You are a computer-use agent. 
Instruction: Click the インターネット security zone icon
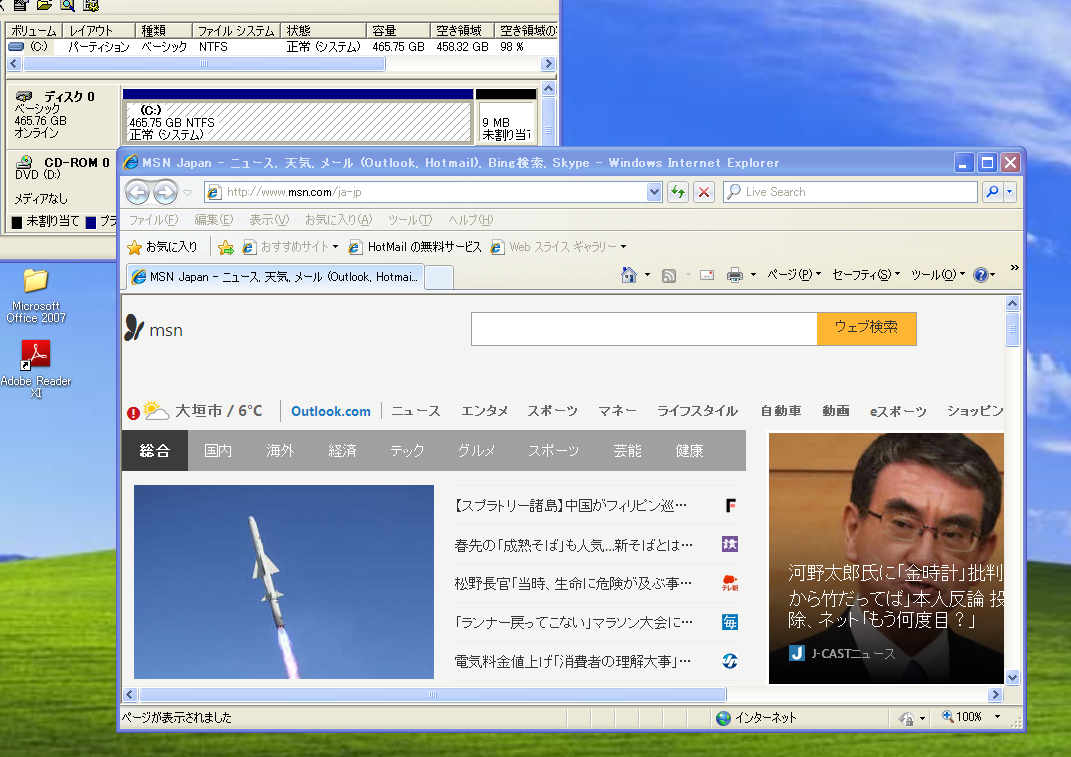coord(723,718)
